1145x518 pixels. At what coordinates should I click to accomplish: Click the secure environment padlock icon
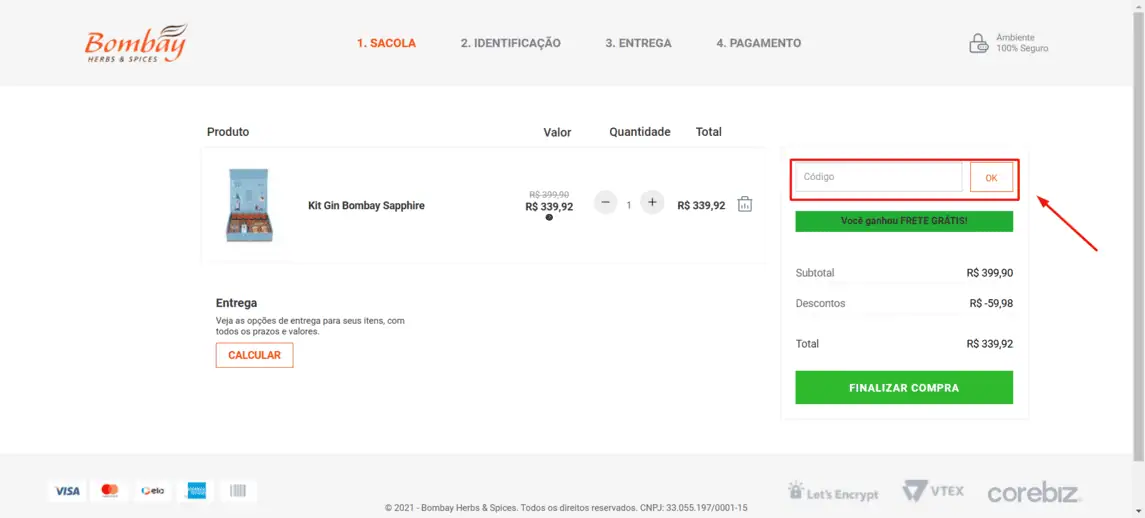978,43
